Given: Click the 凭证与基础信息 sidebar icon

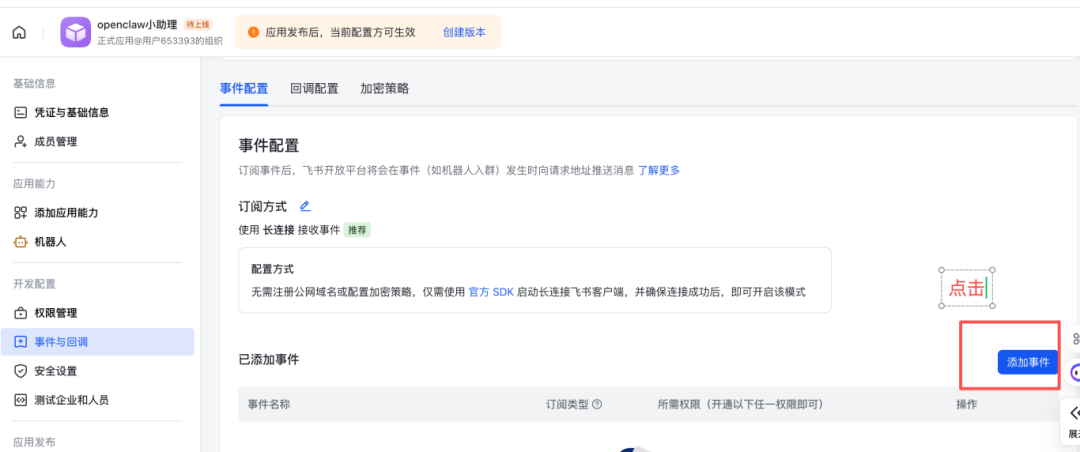Looking at the screenshot, I should (x=21, y=112).
